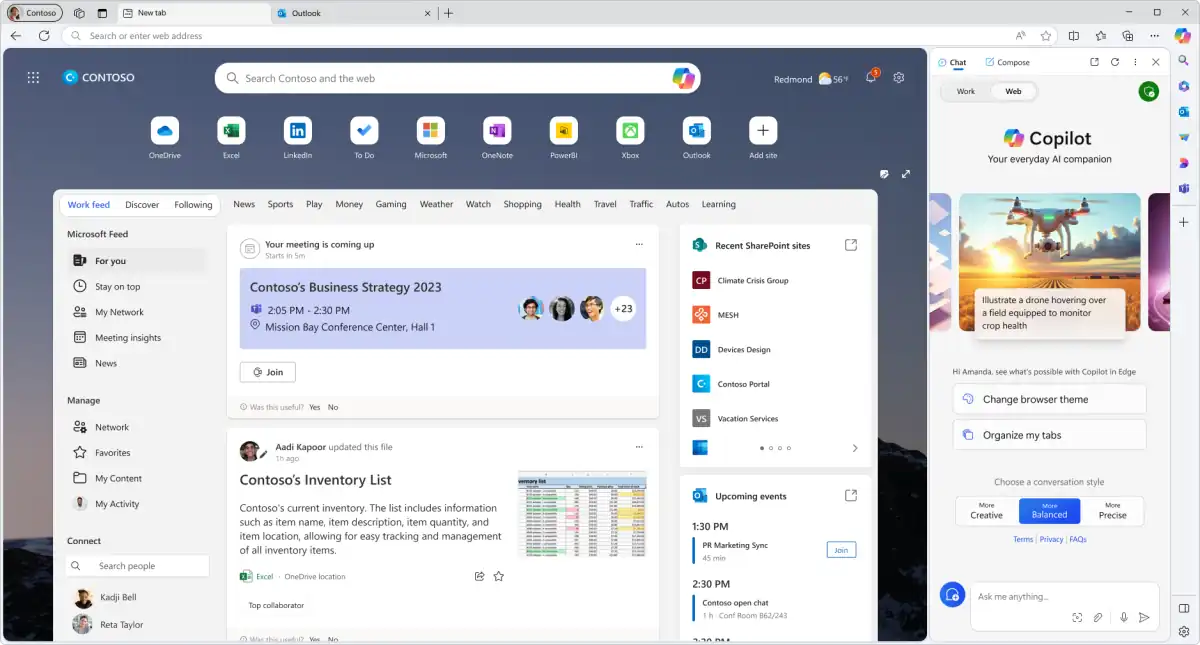This screenshot has height=645, width=1200.
Task: Click Organize my tabs suggestion
Action: pyautogui.click(x=1049, y=435)
